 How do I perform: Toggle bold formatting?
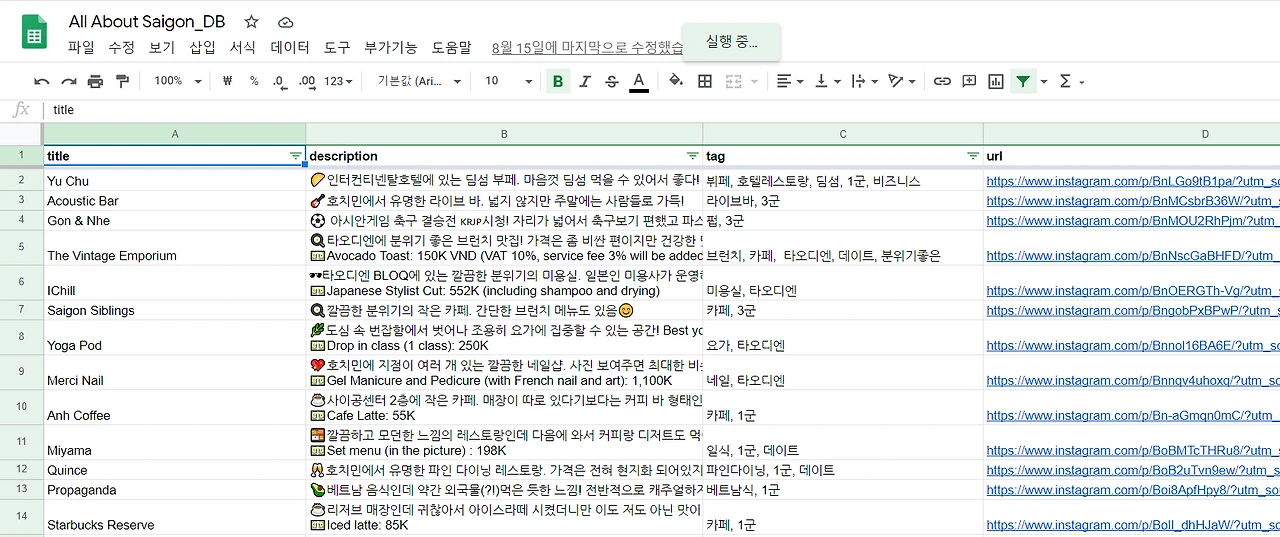click(558, 81)
